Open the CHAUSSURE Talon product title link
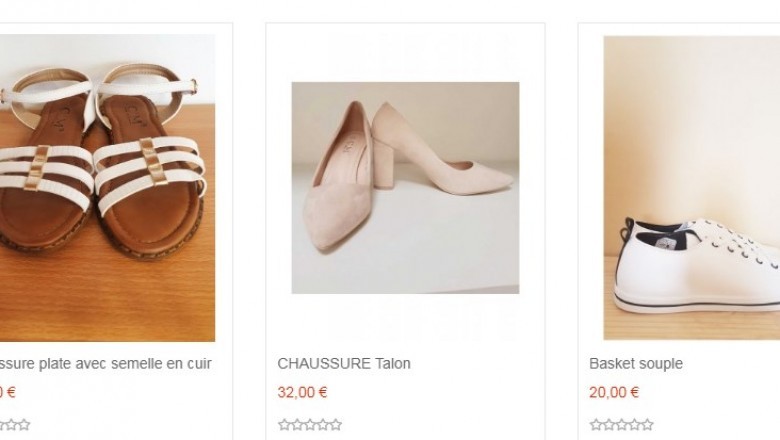This screenshot has width=780, height=440. pos(344,363)
